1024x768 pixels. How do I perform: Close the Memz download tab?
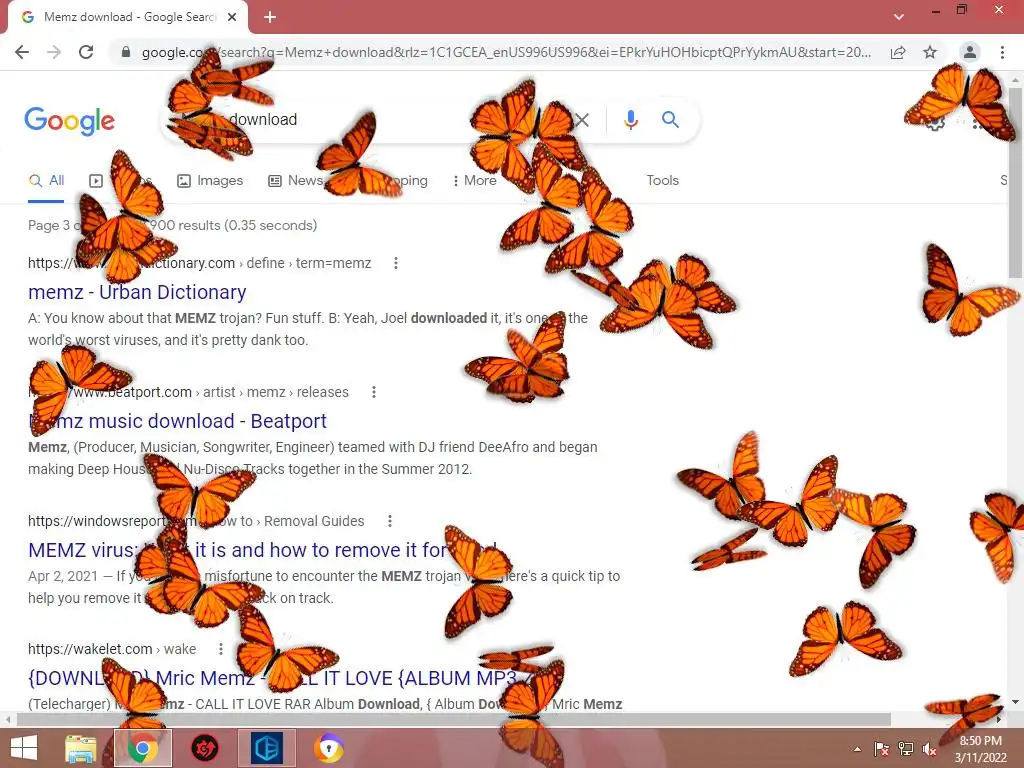[232, 17]
